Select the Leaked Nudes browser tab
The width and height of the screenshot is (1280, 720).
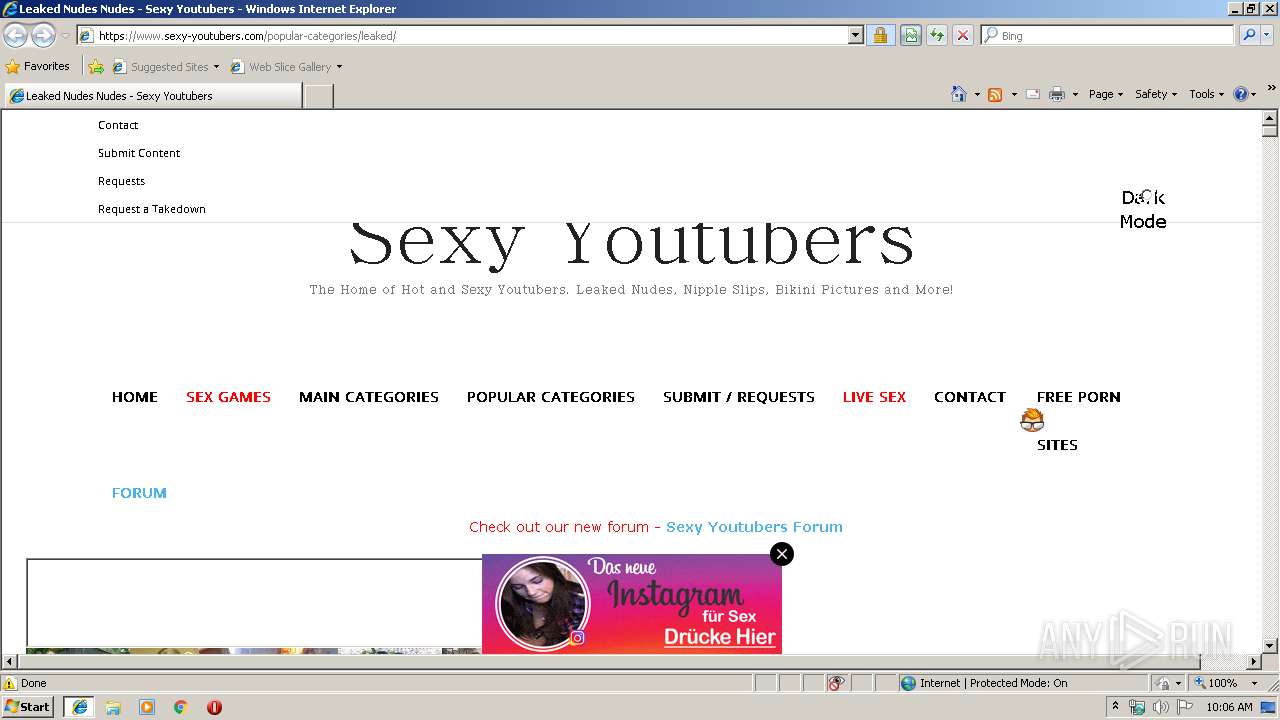click(x=152, y=96)
